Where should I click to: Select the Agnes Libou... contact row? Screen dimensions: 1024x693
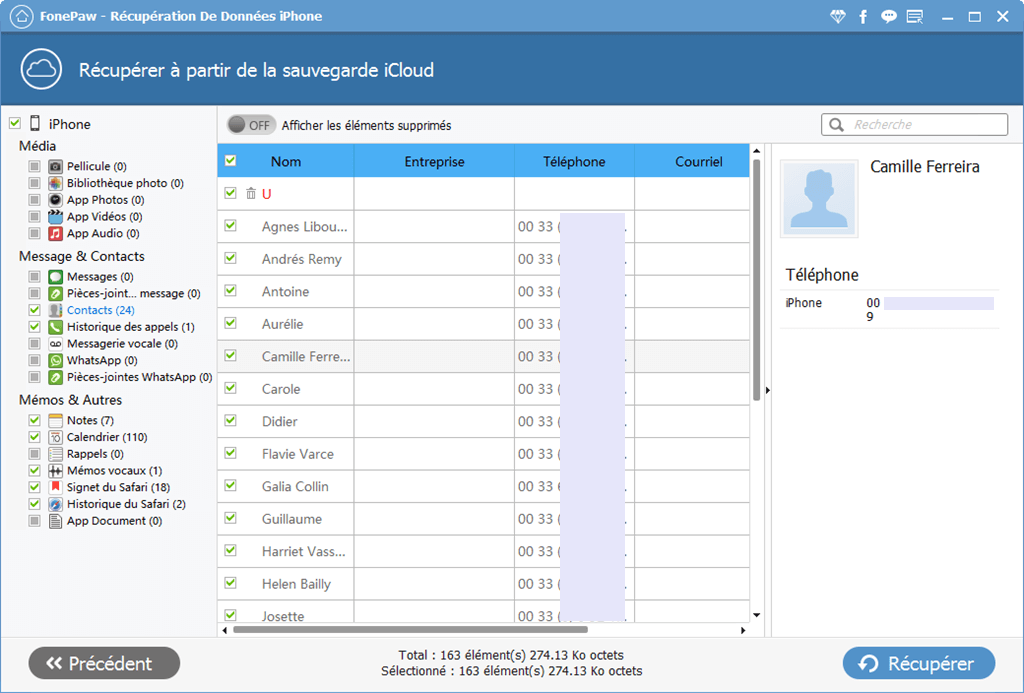[483, 227]
